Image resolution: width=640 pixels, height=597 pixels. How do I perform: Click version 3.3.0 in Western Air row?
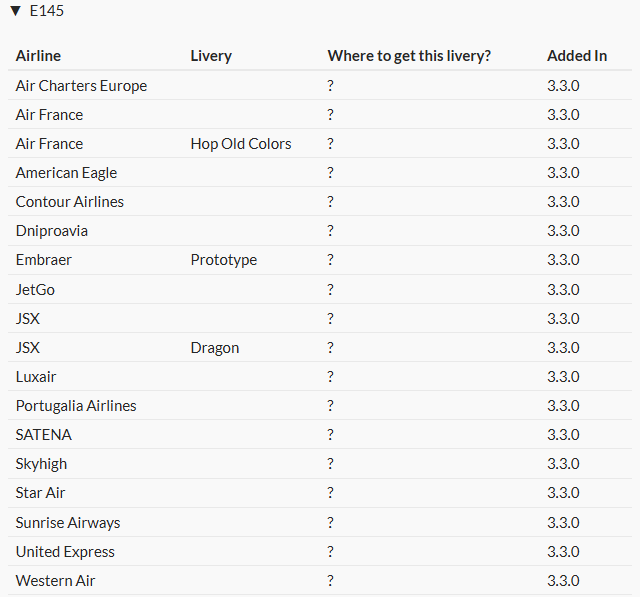(563, 581)
